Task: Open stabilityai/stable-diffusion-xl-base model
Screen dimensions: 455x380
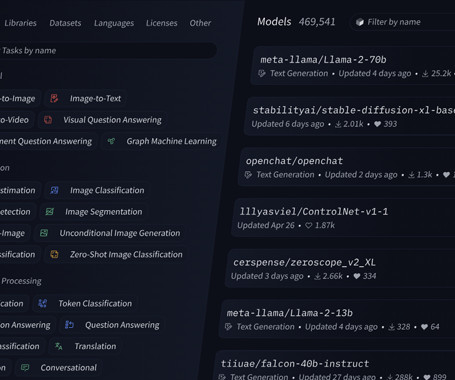Action: 354,110
